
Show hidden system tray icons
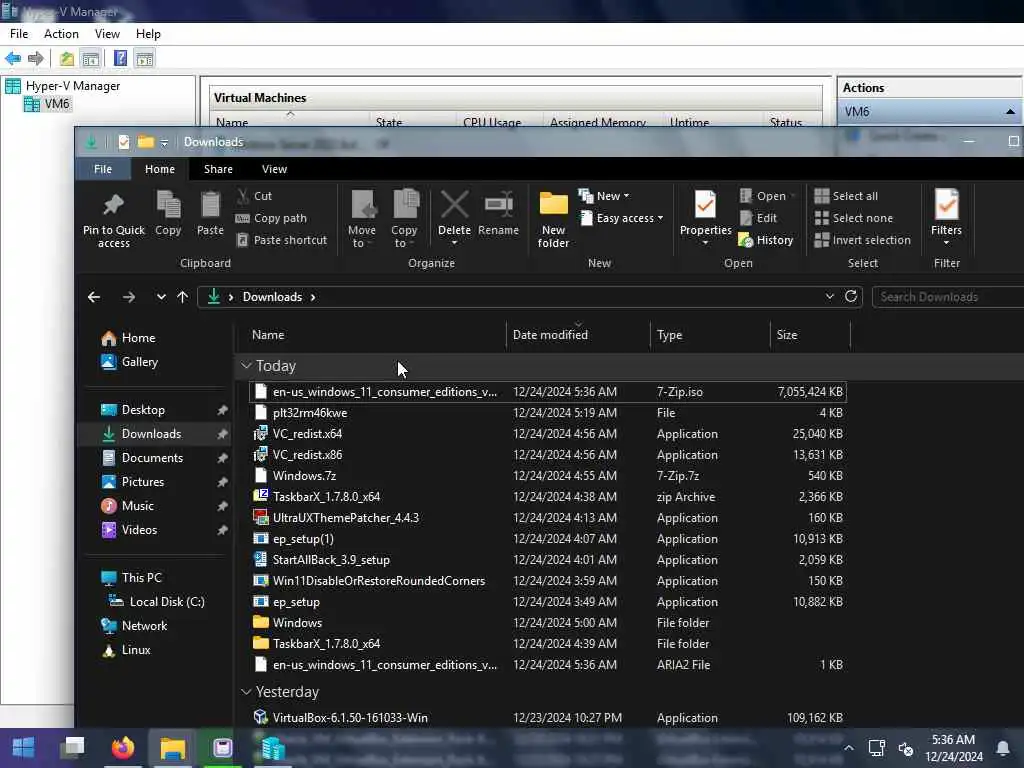pos(848,748)
